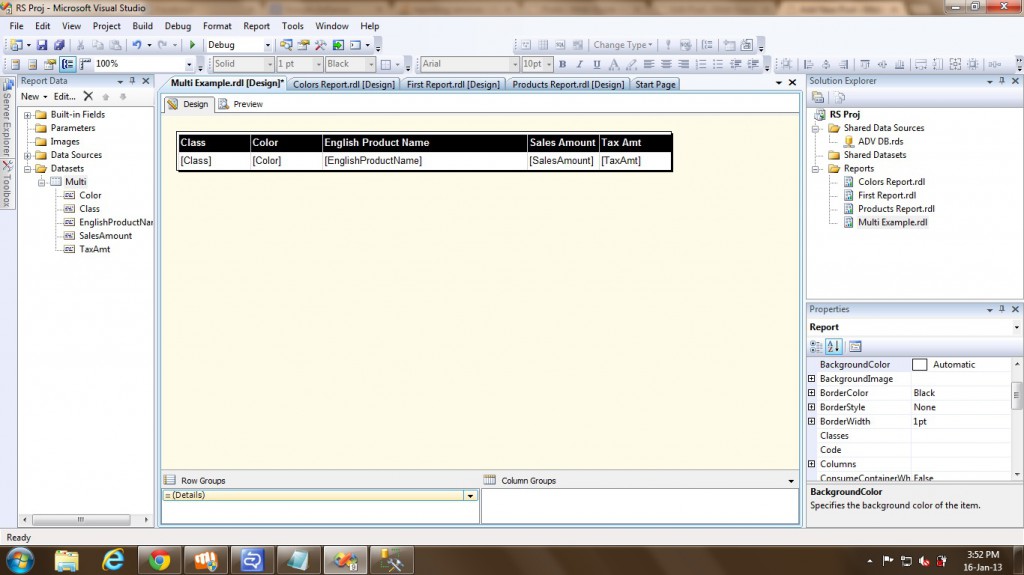The image size is (1024, 575).
Task: Expand the BorderColor property group
Action: click(811, 393)
